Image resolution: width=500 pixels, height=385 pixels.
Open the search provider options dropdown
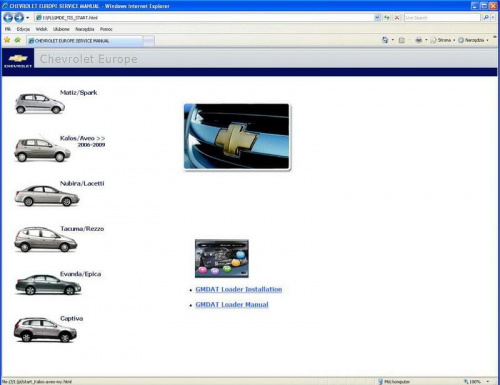[x=493, y=17]
